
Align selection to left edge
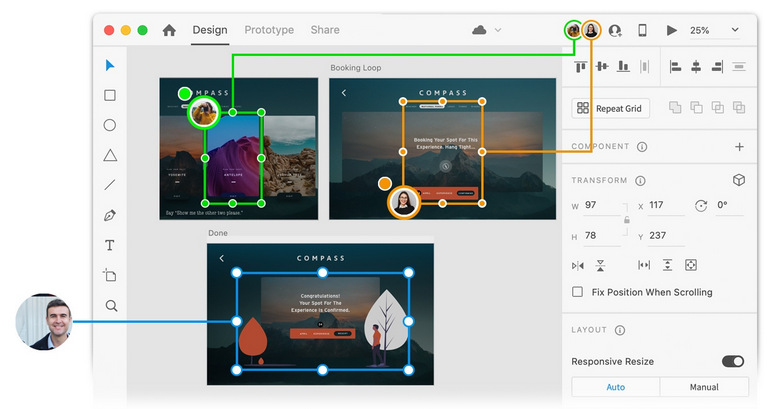coord(676,67)
